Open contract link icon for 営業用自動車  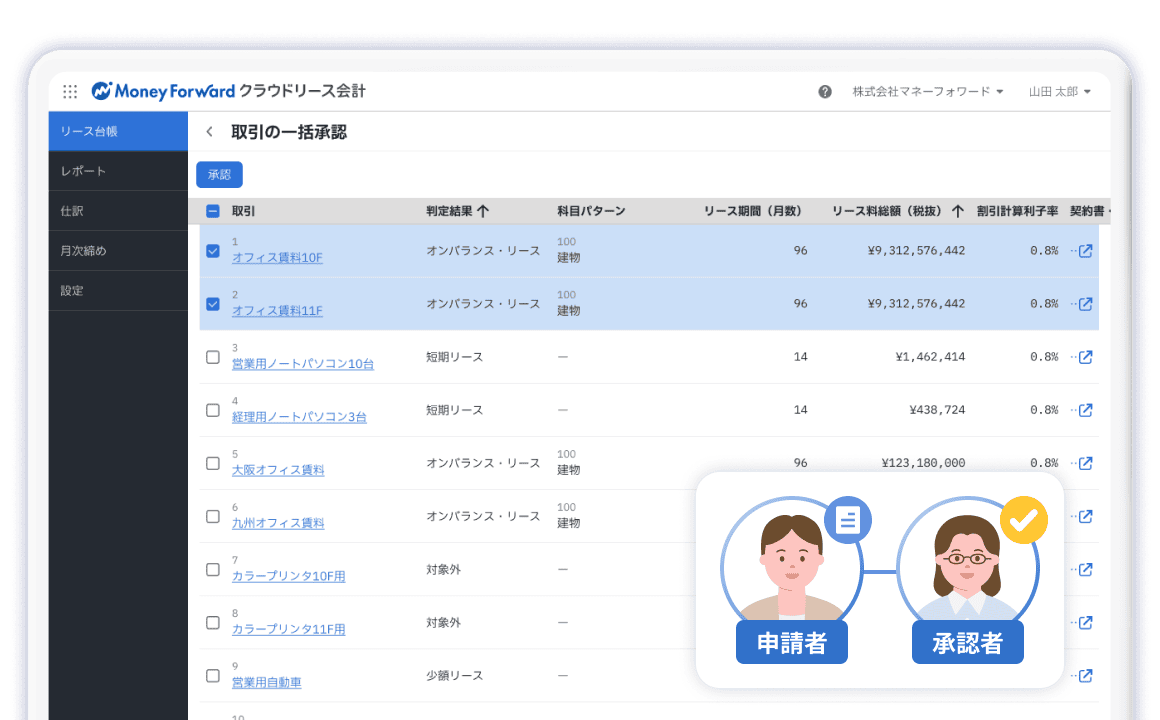click(1085, 676)
